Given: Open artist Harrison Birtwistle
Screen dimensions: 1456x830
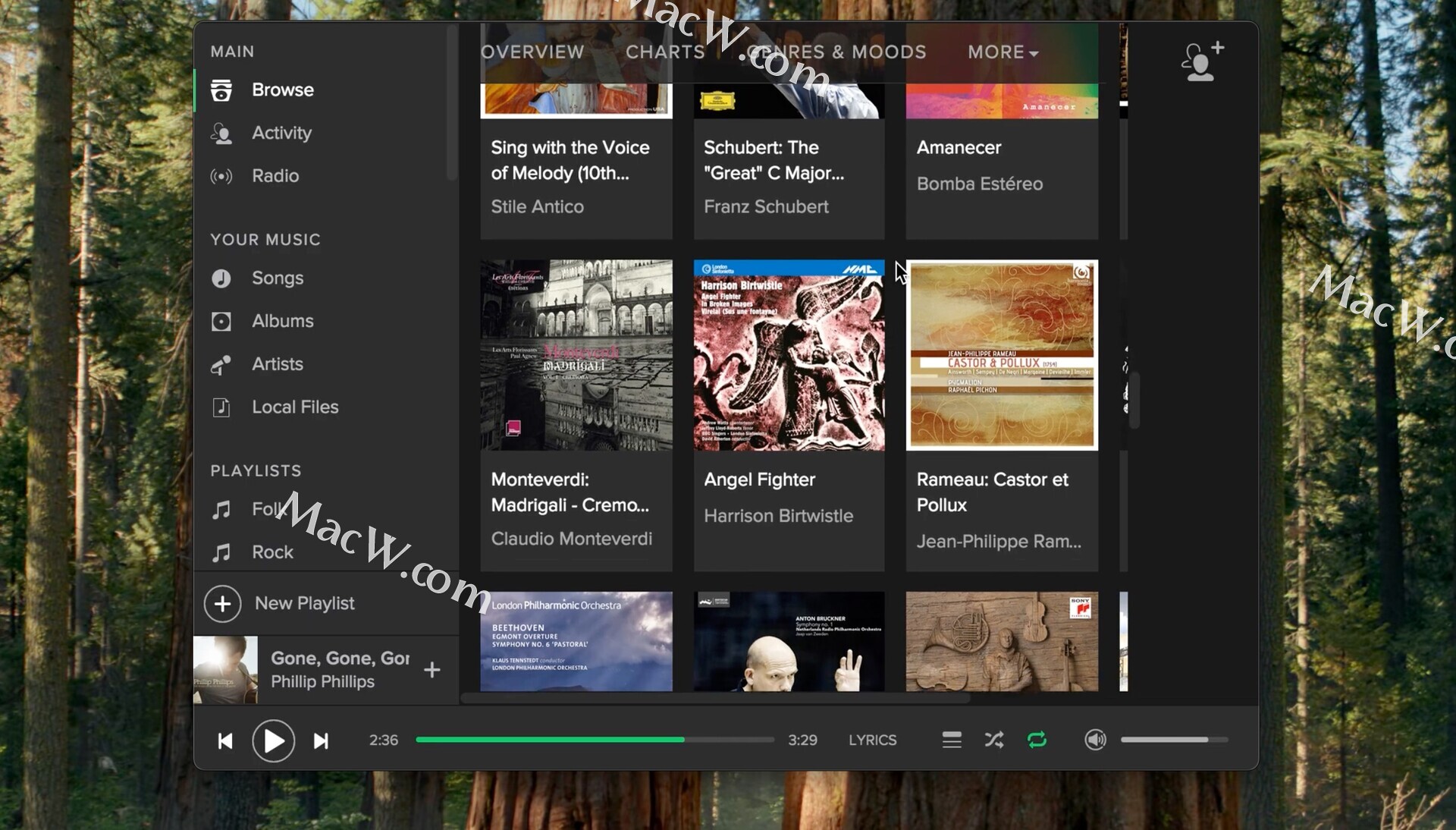Looking at the screenshot, I should [x=778, y=517].
